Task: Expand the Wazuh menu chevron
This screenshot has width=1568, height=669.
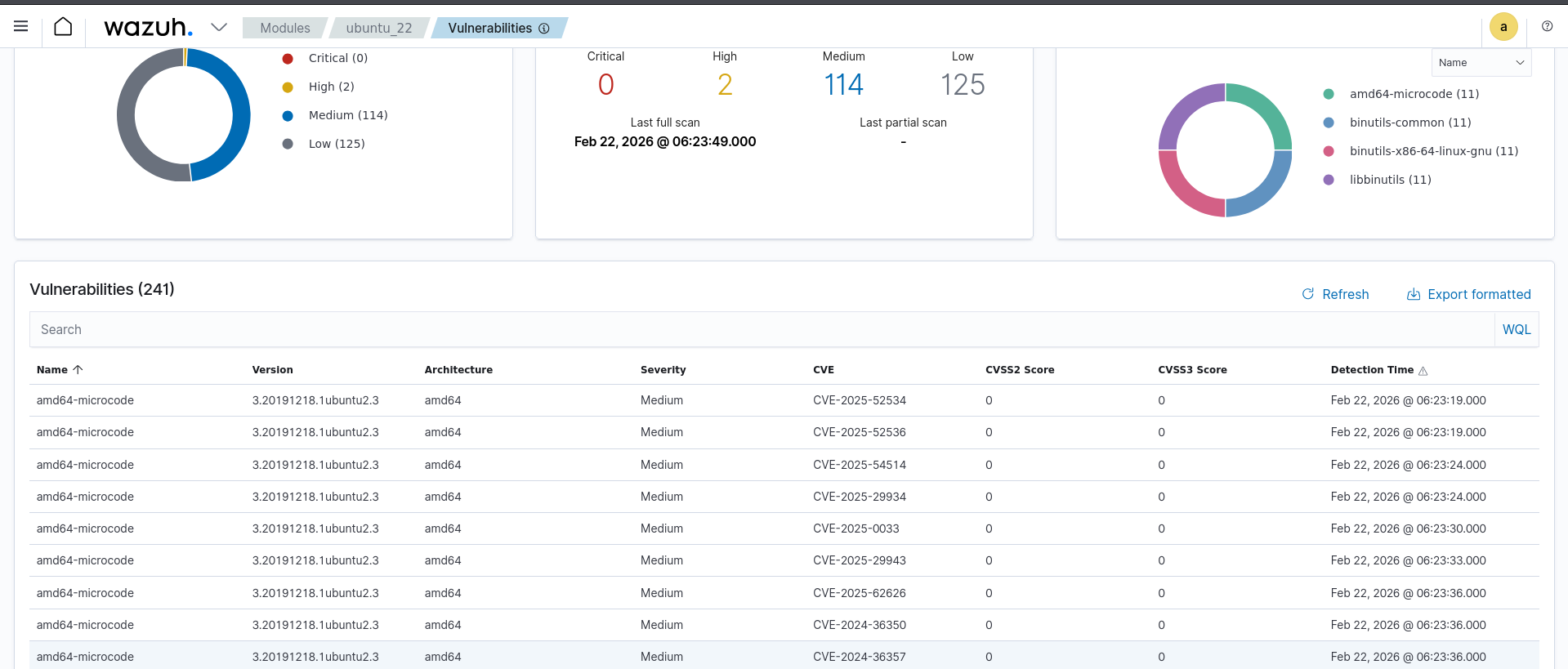Action: pos(218,27)
